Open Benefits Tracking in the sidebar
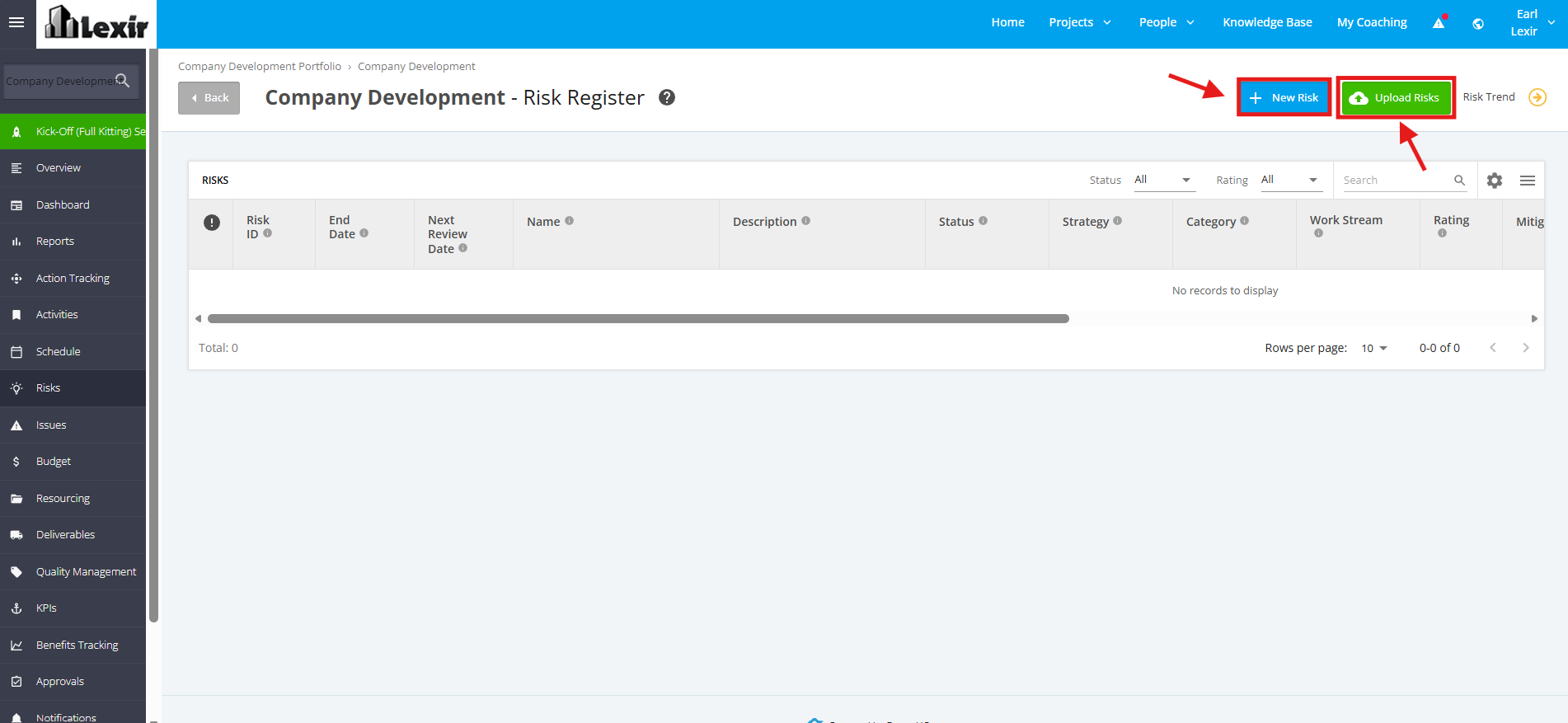The width and height of the screenshot is (1568, 723). click(73, 645)
